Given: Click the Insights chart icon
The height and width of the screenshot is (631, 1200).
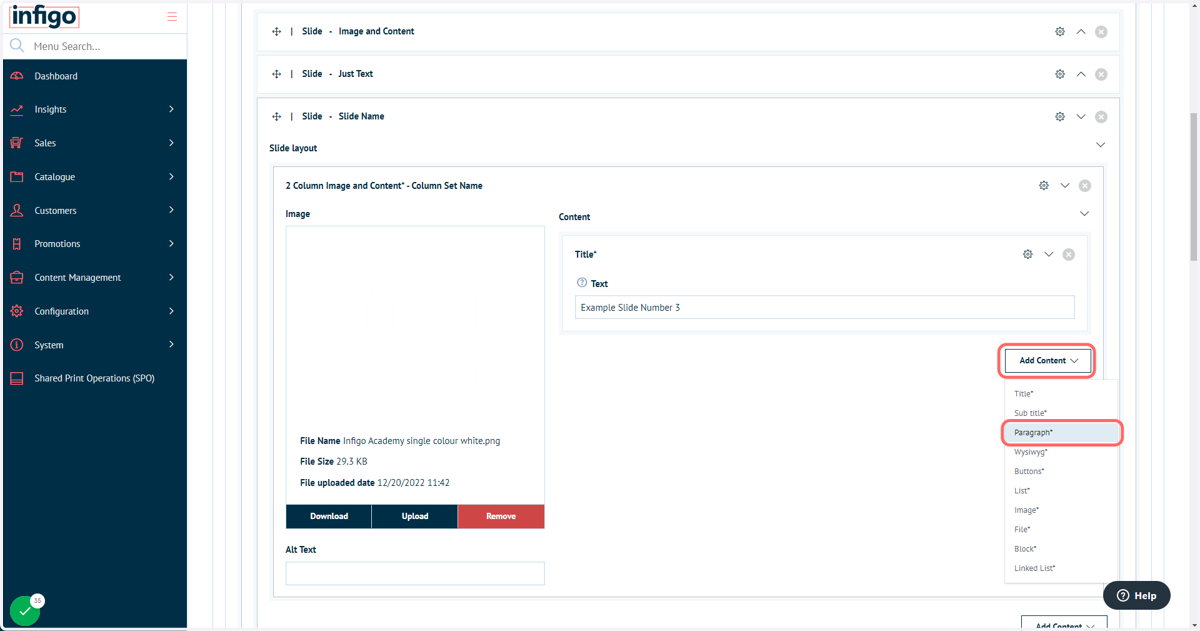Looking at the screenshot, I should tap(17, 109).
